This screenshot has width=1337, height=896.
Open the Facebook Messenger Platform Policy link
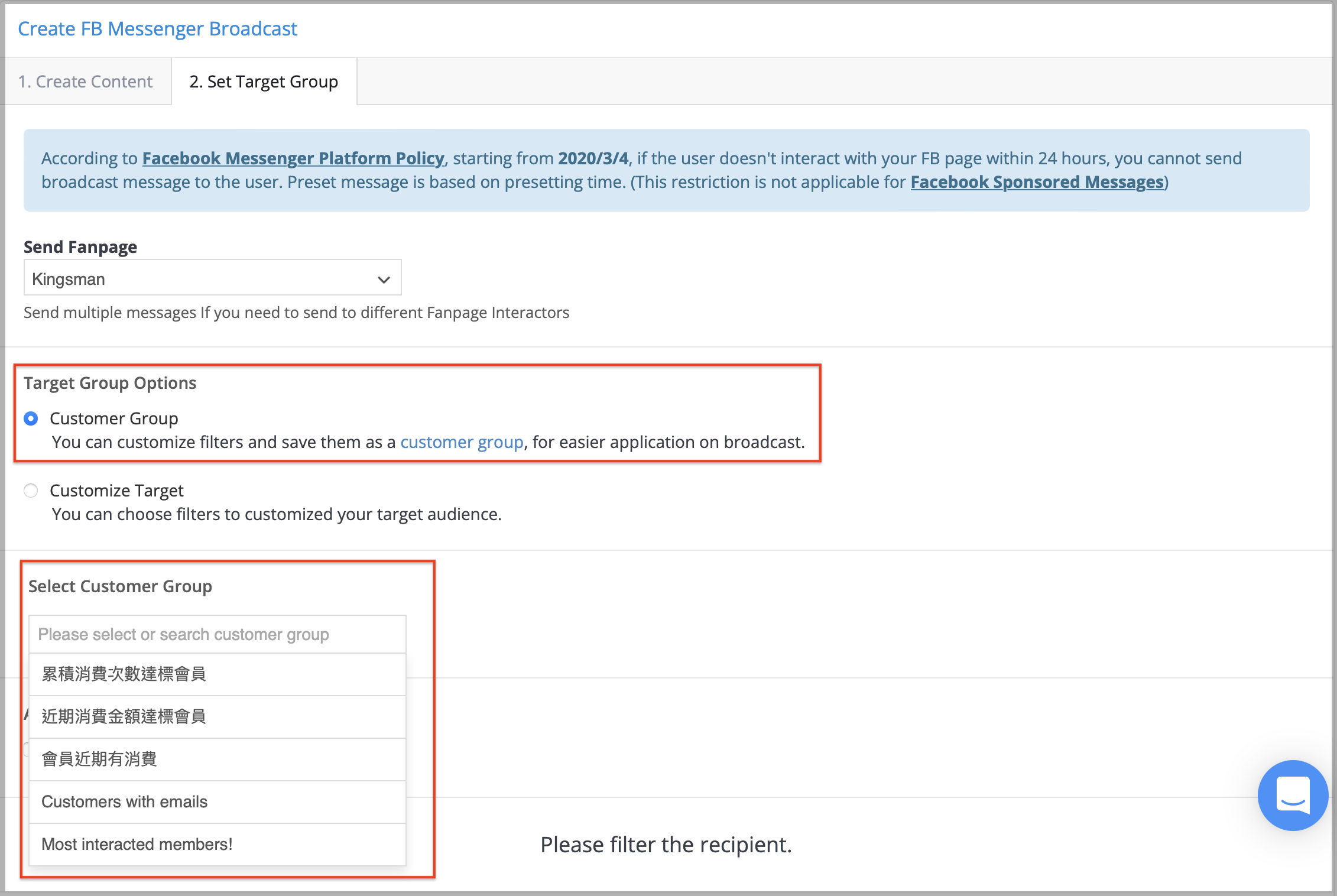click(x=292, y=158)
